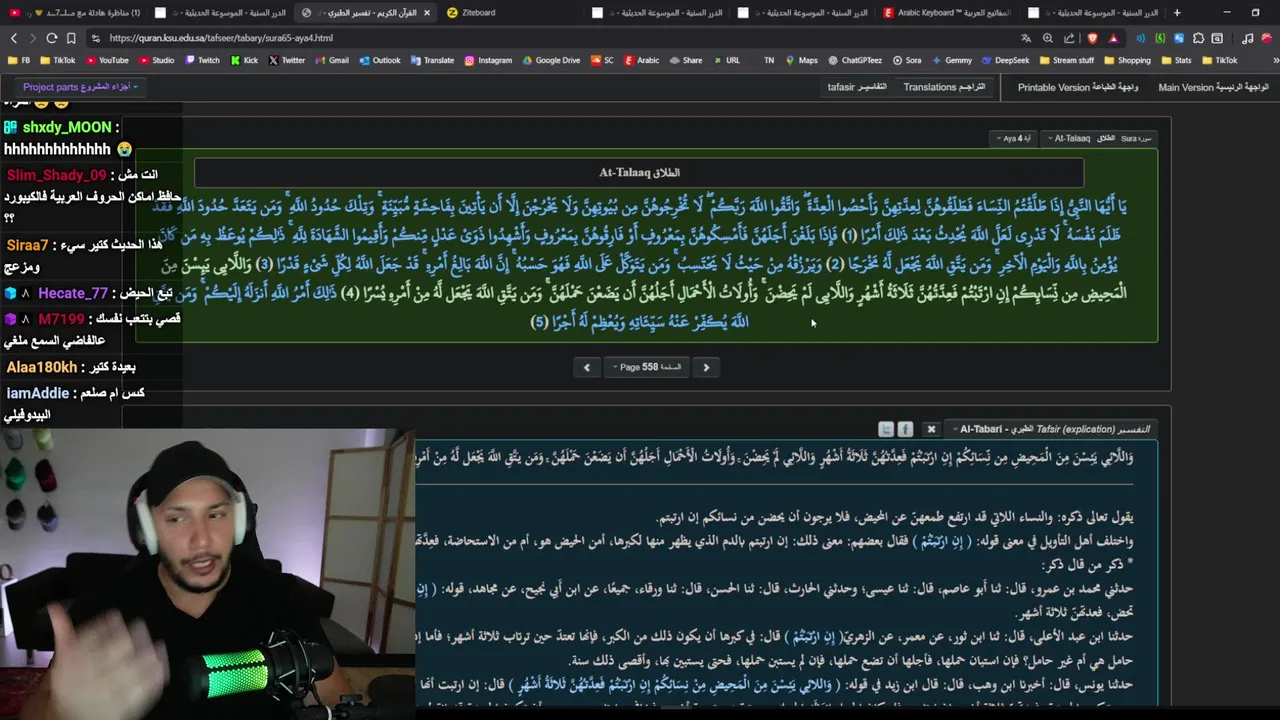This screenshot has width=1280, height=720.
Task: Open a new browser tab
Action: 1177,13
